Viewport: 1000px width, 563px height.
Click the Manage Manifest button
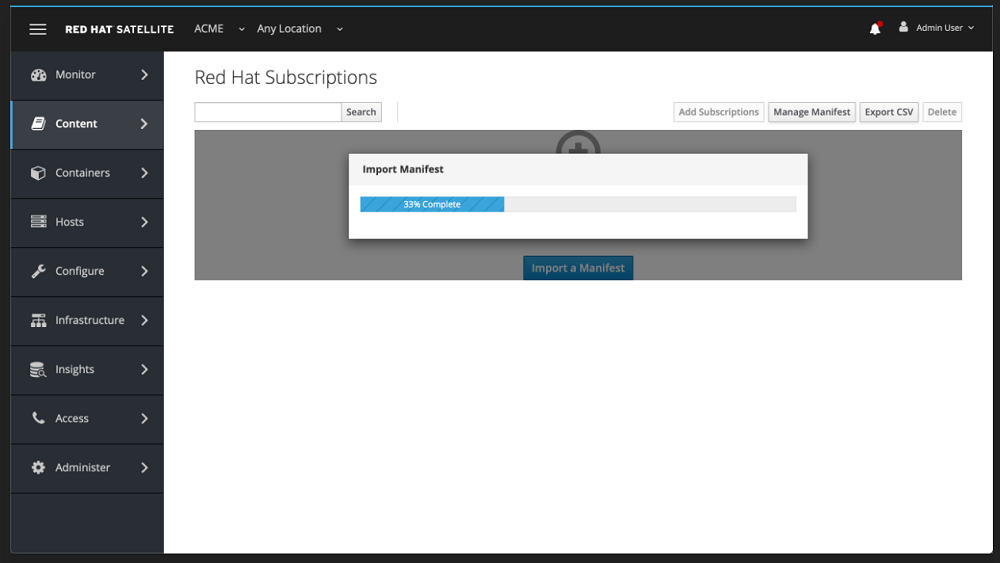click(x=811, y=112)
